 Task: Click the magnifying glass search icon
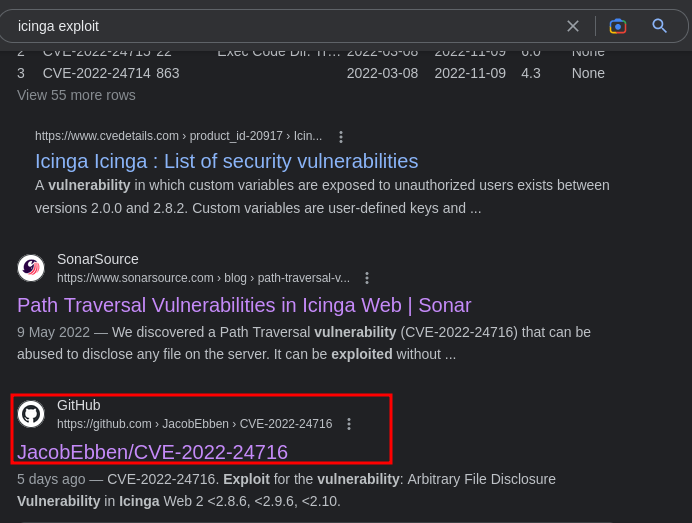[x=659, y=26]
